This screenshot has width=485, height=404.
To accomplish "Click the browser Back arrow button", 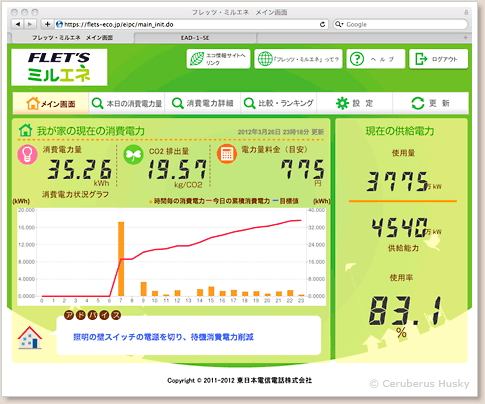I will coord(18,24).
